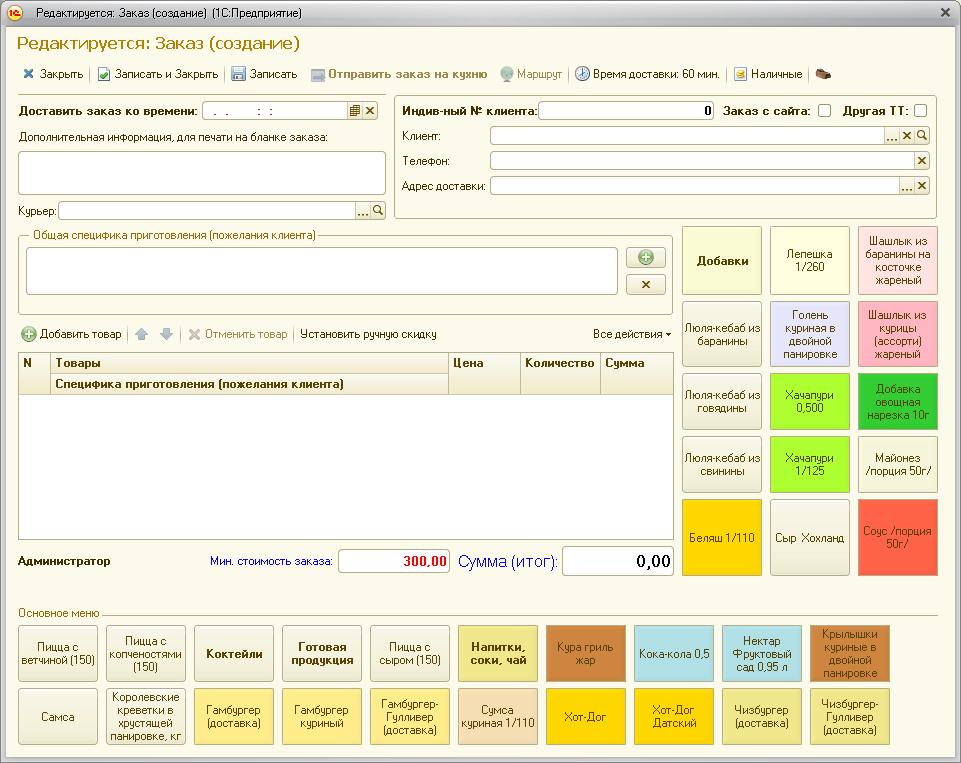Open the Курьер selection ellipsis button

coord(363,211)
